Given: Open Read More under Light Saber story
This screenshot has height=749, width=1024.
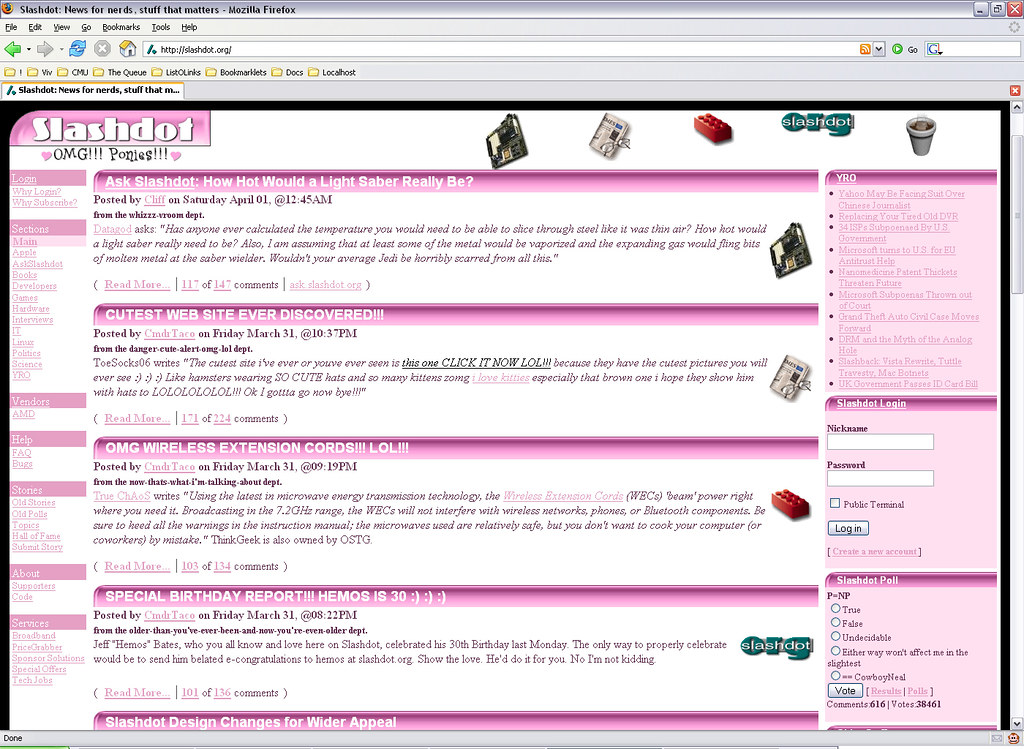Looking at the screenshot, I should tap(137, 285).
